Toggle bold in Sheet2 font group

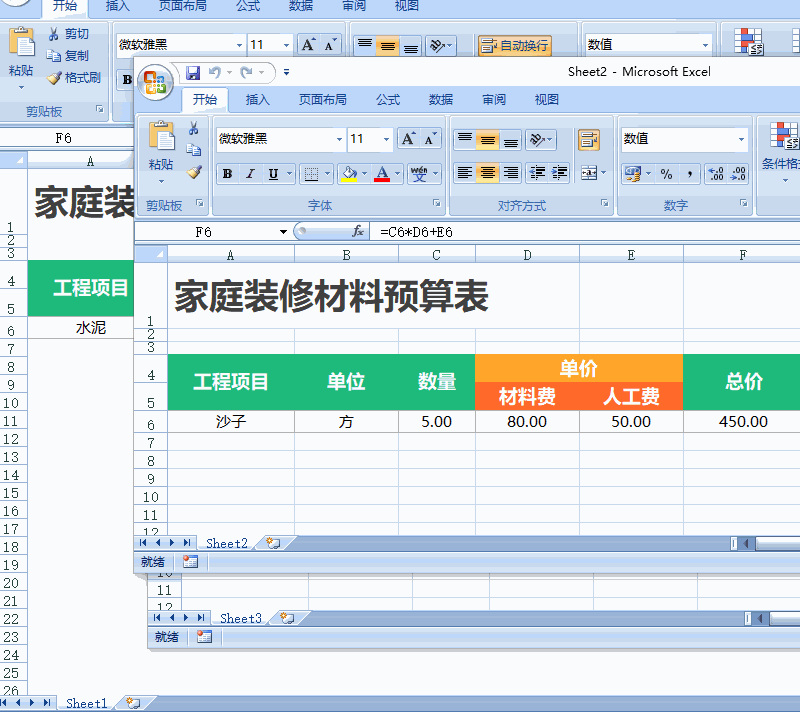pos(228,174)
